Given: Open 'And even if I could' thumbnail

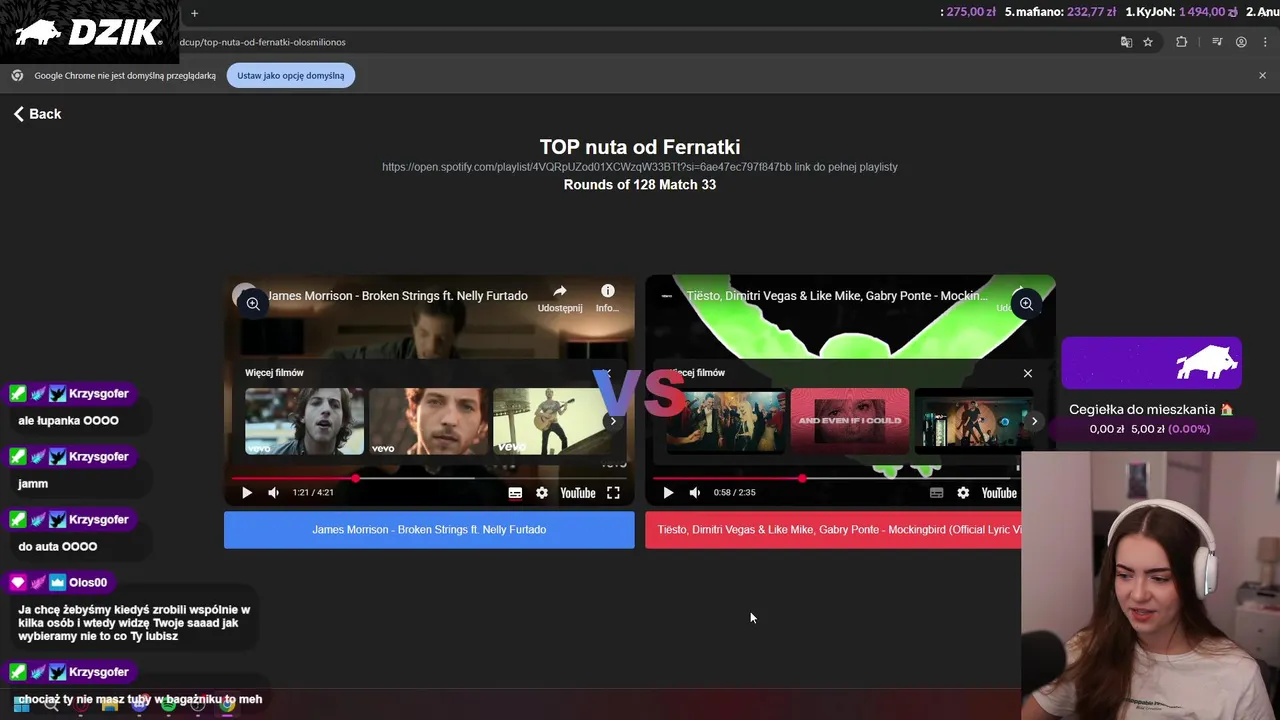Looking at the screenshot, I should 850,421.
